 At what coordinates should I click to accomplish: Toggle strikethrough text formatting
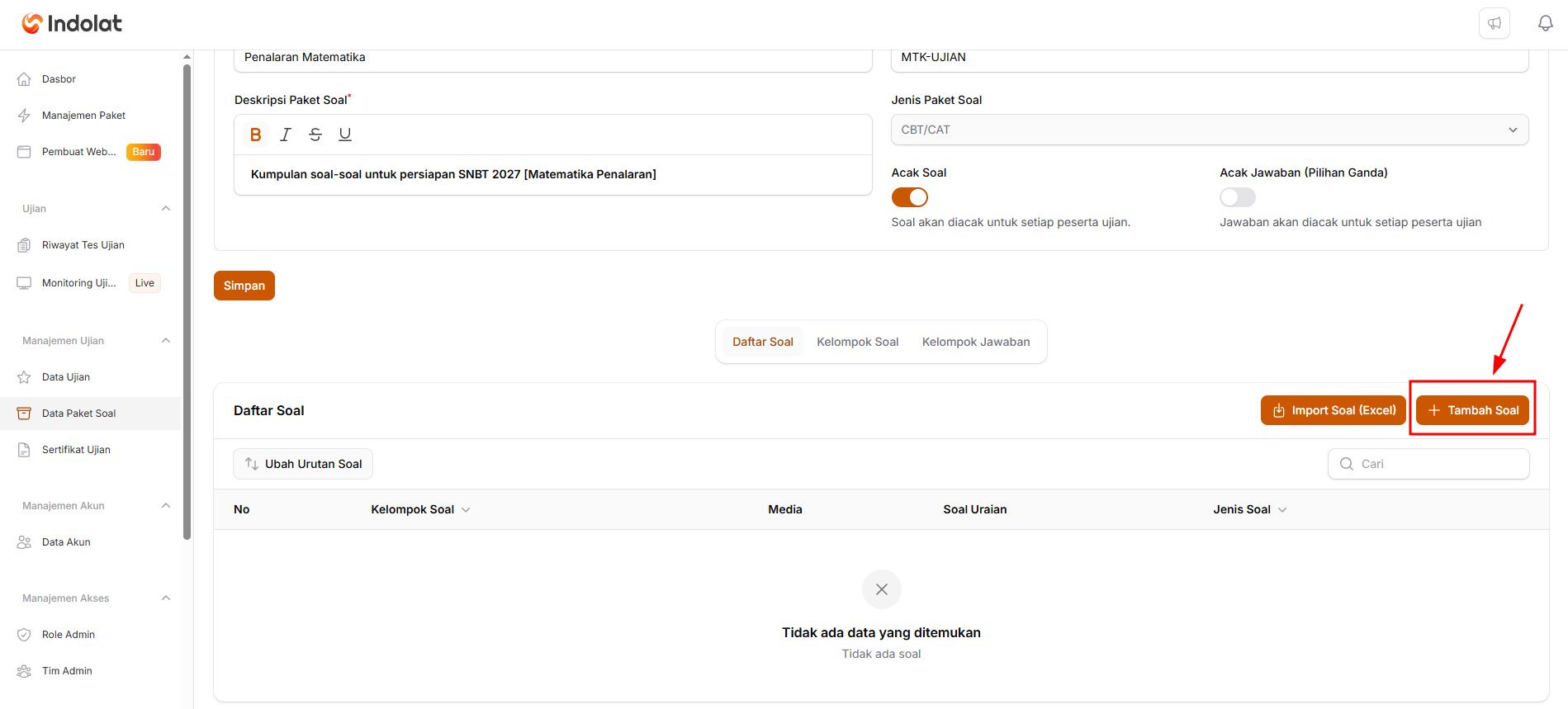pyautogui.click(x=315, y=135)
